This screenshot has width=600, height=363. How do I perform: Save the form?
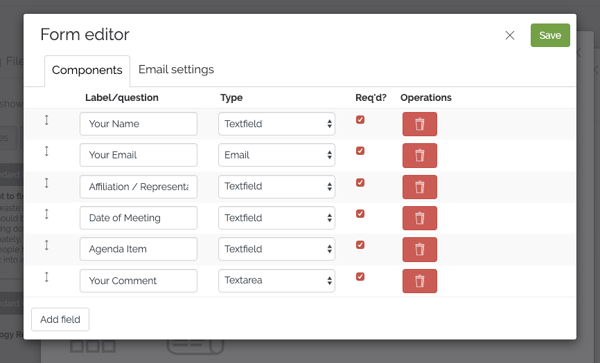pos(550,35)
